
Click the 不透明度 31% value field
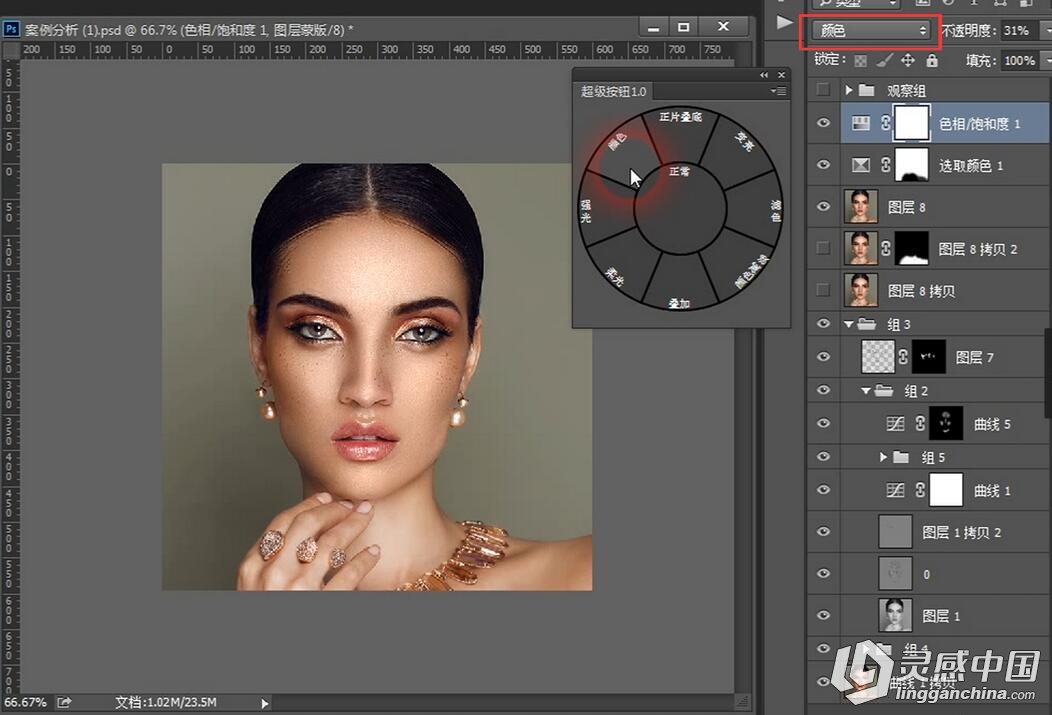[x=1020, y=30]
